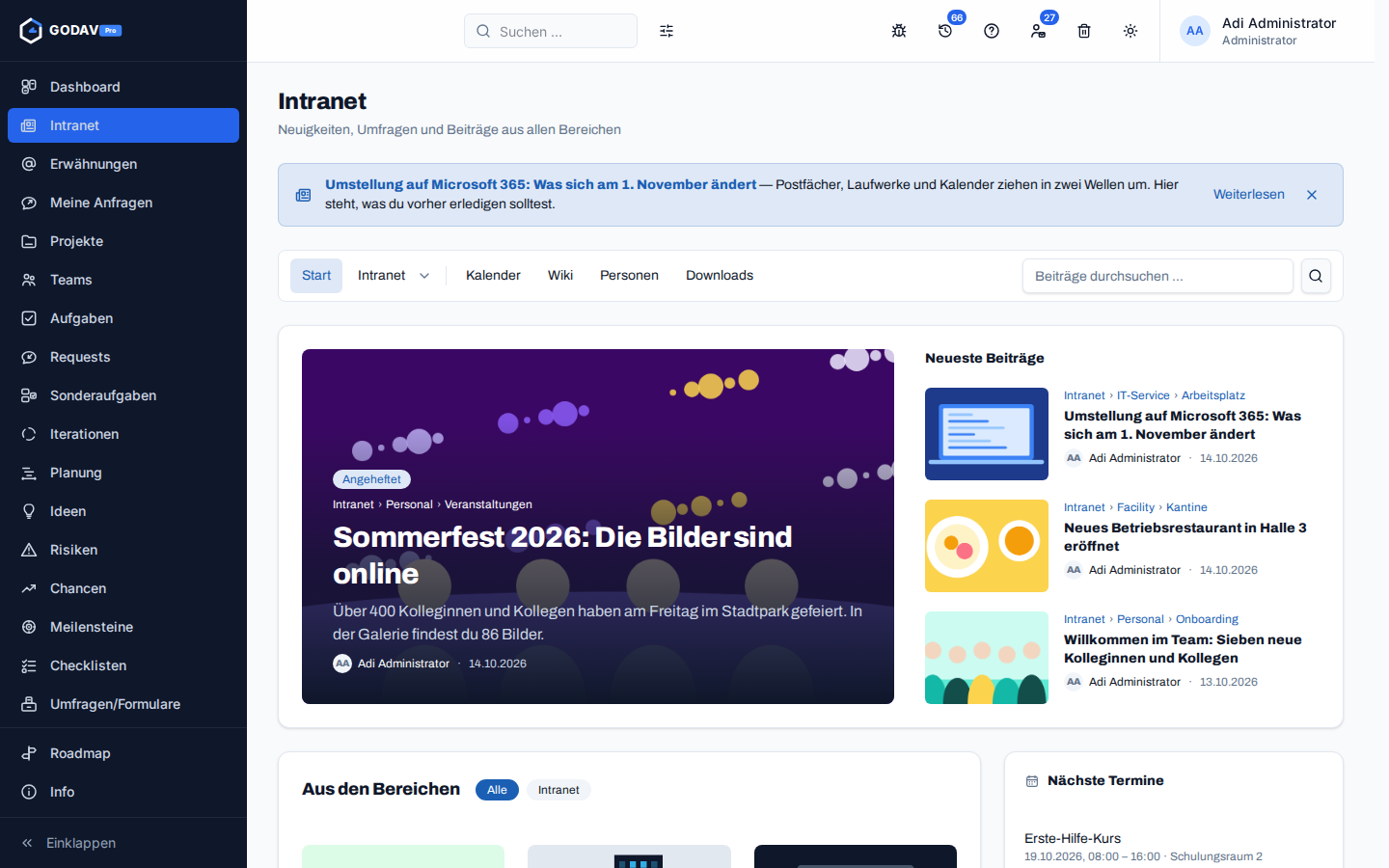Open Checklisten in the sidebar

pos(123,665)
